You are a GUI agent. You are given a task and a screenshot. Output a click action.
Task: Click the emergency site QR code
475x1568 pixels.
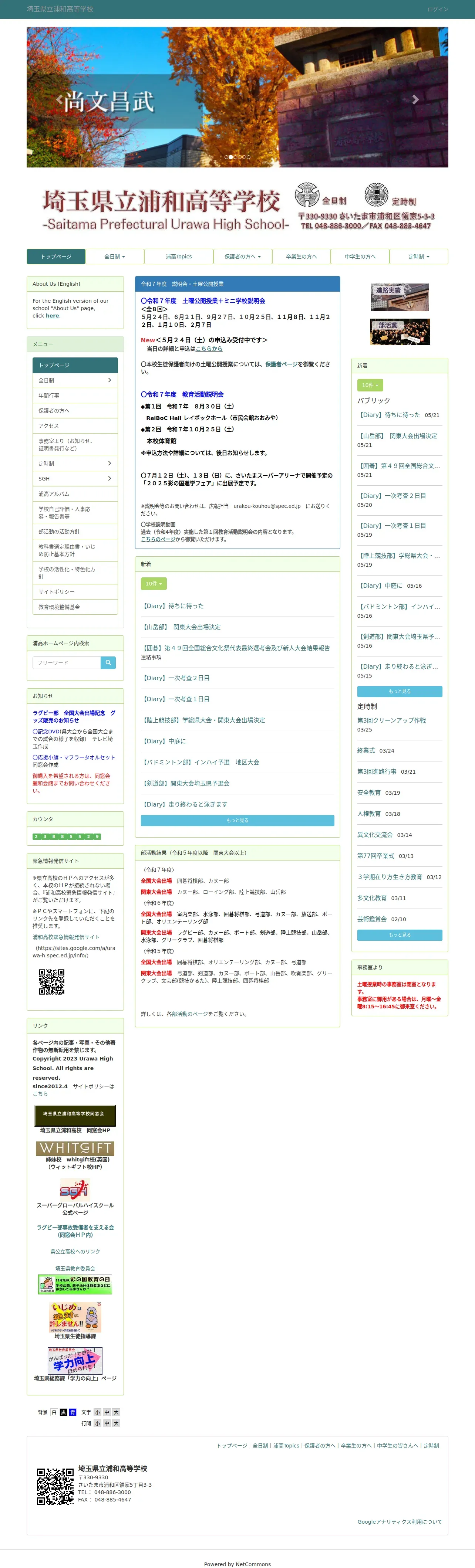[52, 981]
